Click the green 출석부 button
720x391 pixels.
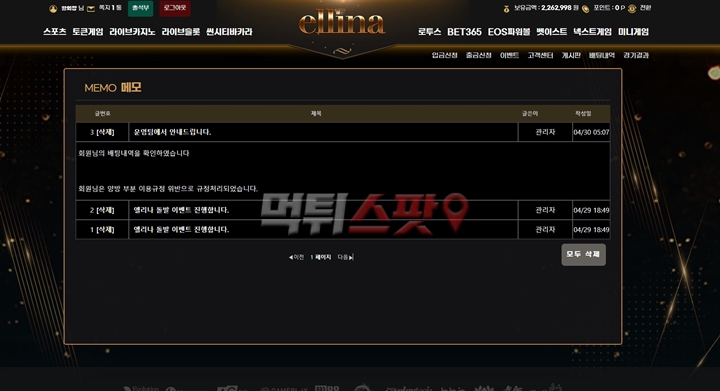[x=141, y=8]
